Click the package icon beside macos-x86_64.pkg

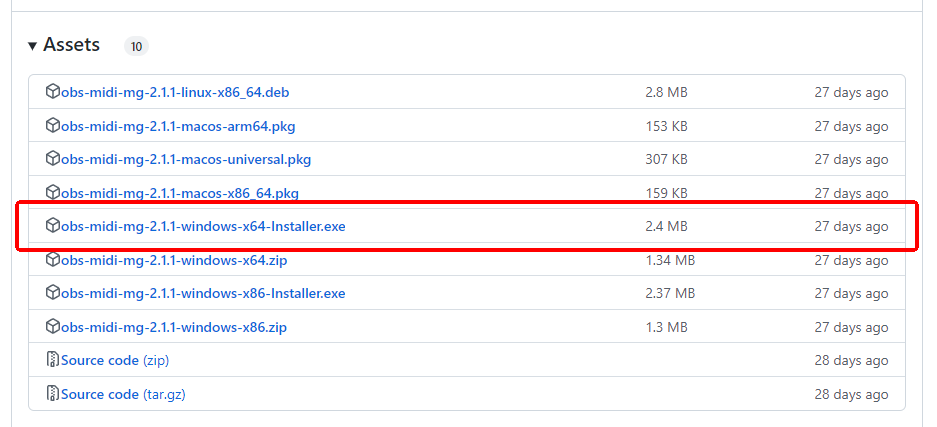[x=53, y=192]
